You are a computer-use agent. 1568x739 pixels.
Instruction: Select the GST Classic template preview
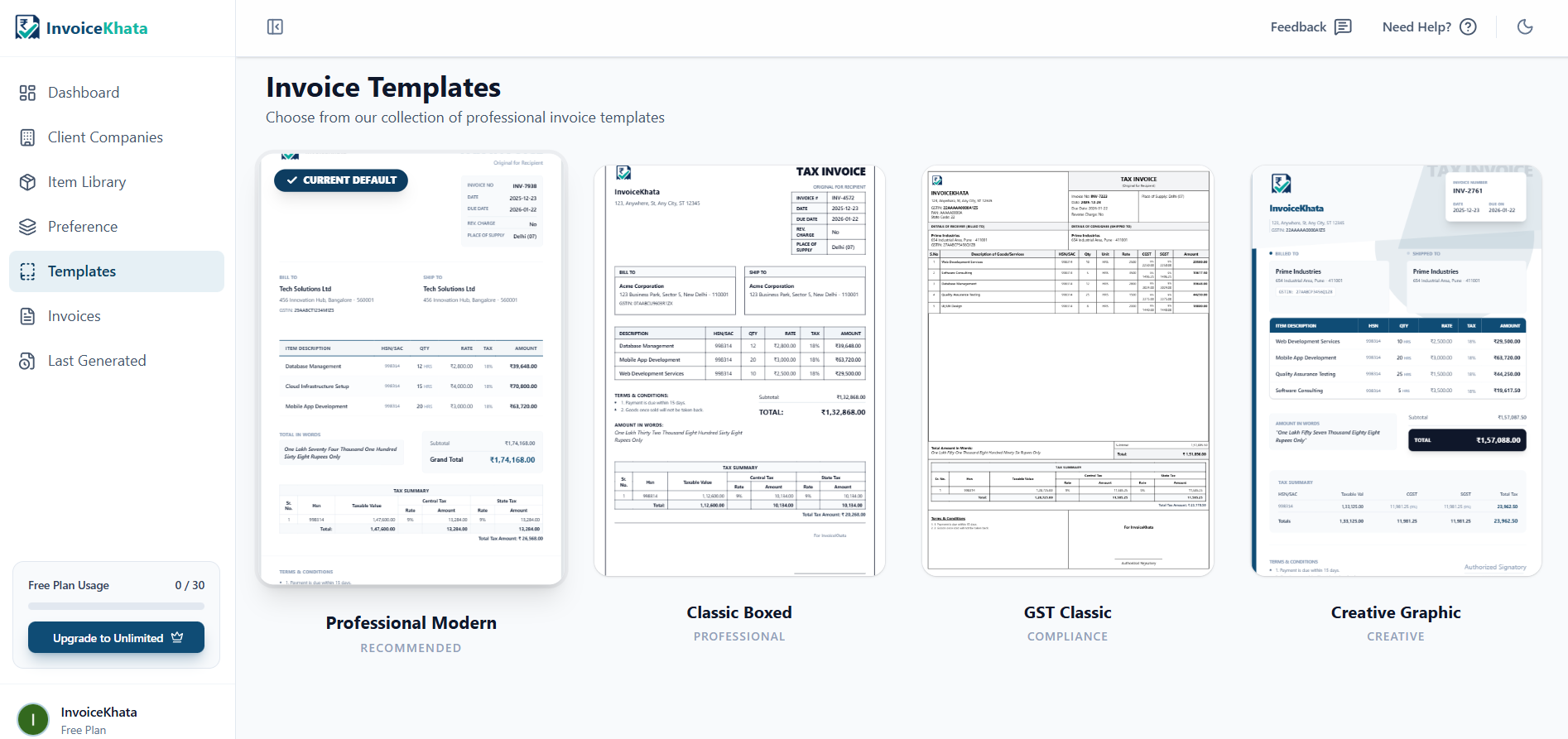[x=1068, y=370]
